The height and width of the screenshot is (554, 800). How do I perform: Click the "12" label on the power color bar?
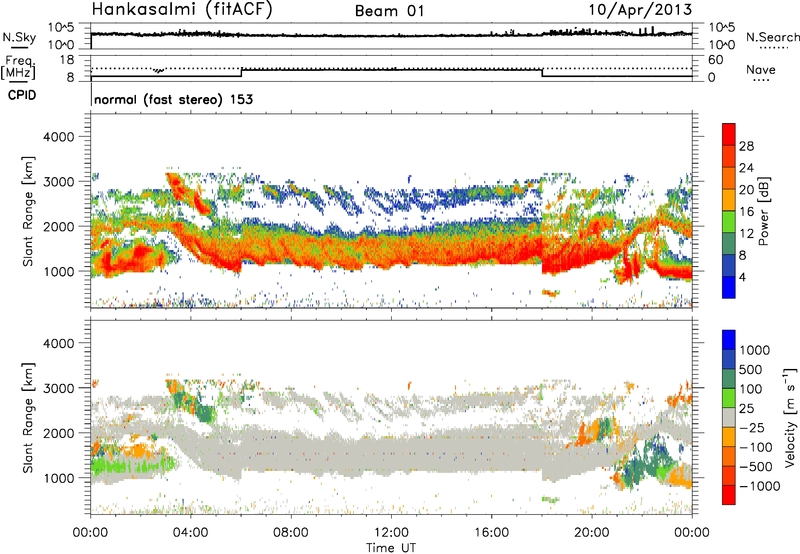[x=746, y=233]
